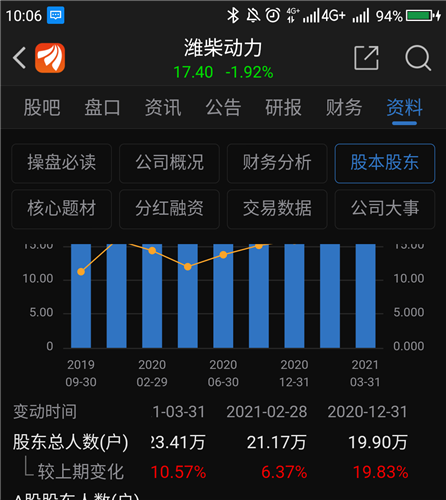Image resolution: width=446 pixels, height=500 pixels.
Task: Tap the 2021 03-31 chart bar
Action: tap(365, 296)
